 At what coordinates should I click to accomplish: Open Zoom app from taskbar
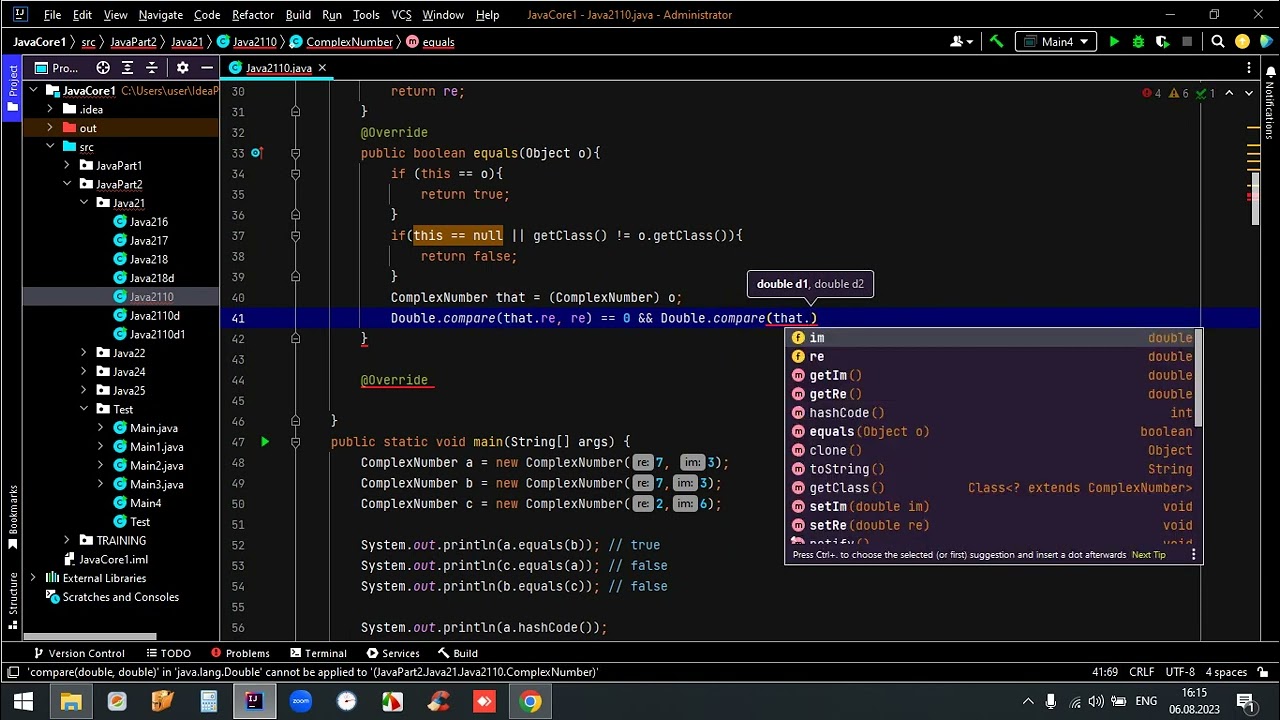[300, 701]
